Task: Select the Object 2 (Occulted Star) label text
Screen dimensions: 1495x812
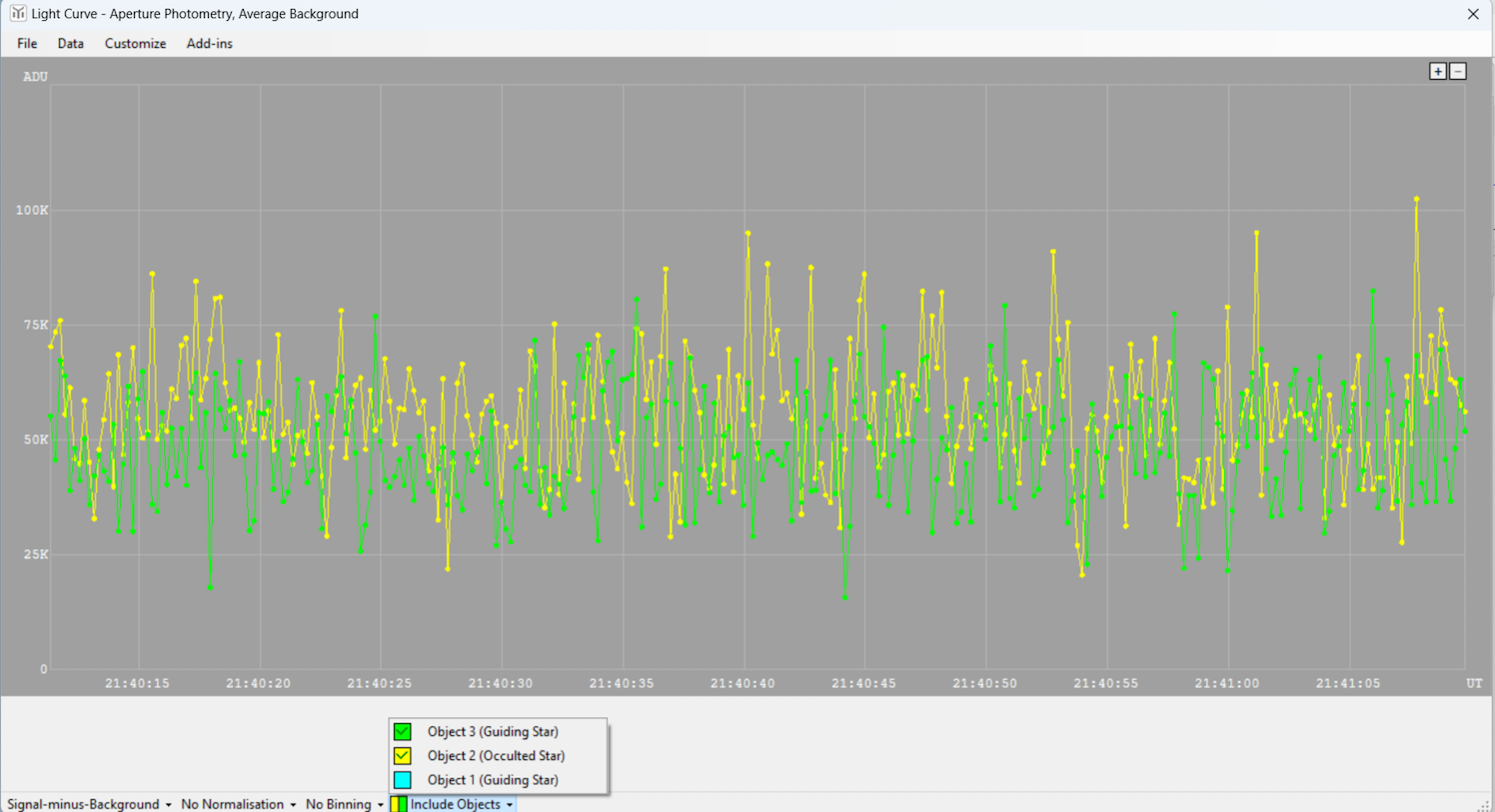Action: [496, 756]
